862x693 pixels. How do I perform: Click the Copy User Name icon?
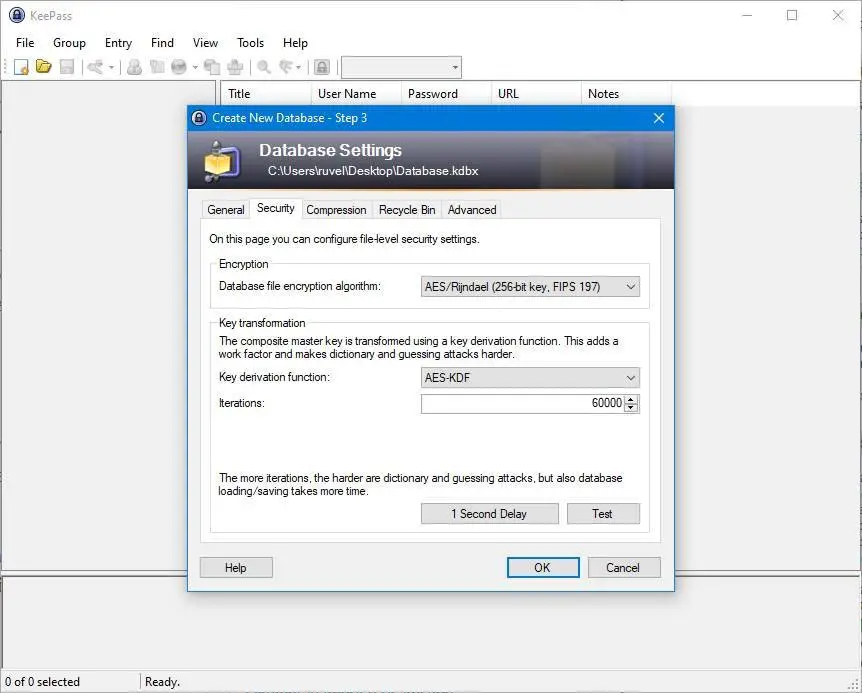tap(134, 67)
